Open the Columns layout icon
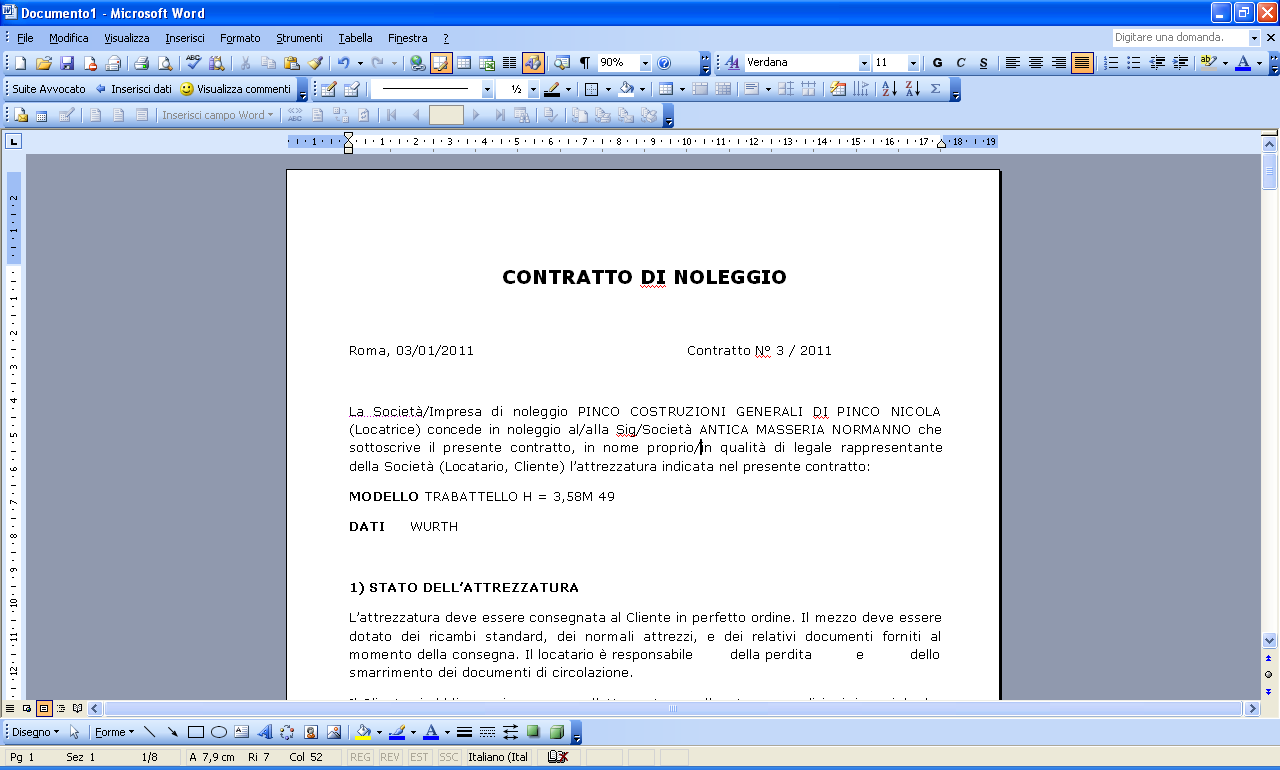This screenshot has width=1280, height=770. [510, 63]
